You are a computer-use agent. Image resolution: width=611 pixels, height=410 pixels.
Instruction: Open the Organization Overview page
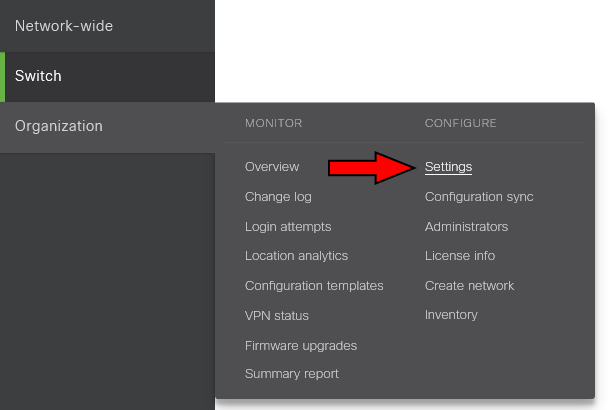[272, 167]
